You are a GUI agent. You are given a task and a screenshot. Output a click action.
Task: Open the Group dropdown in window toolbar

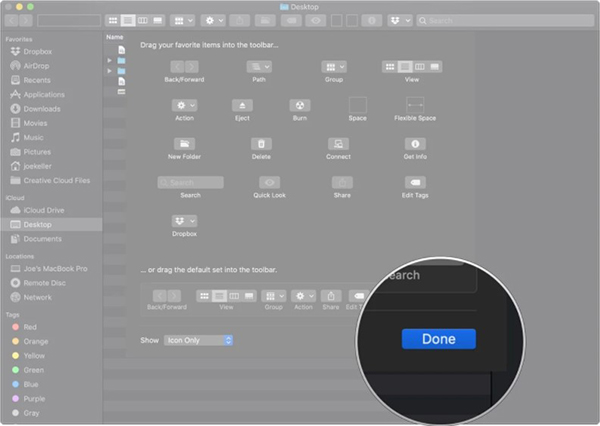pyautogui.click(x=183, y=20)
